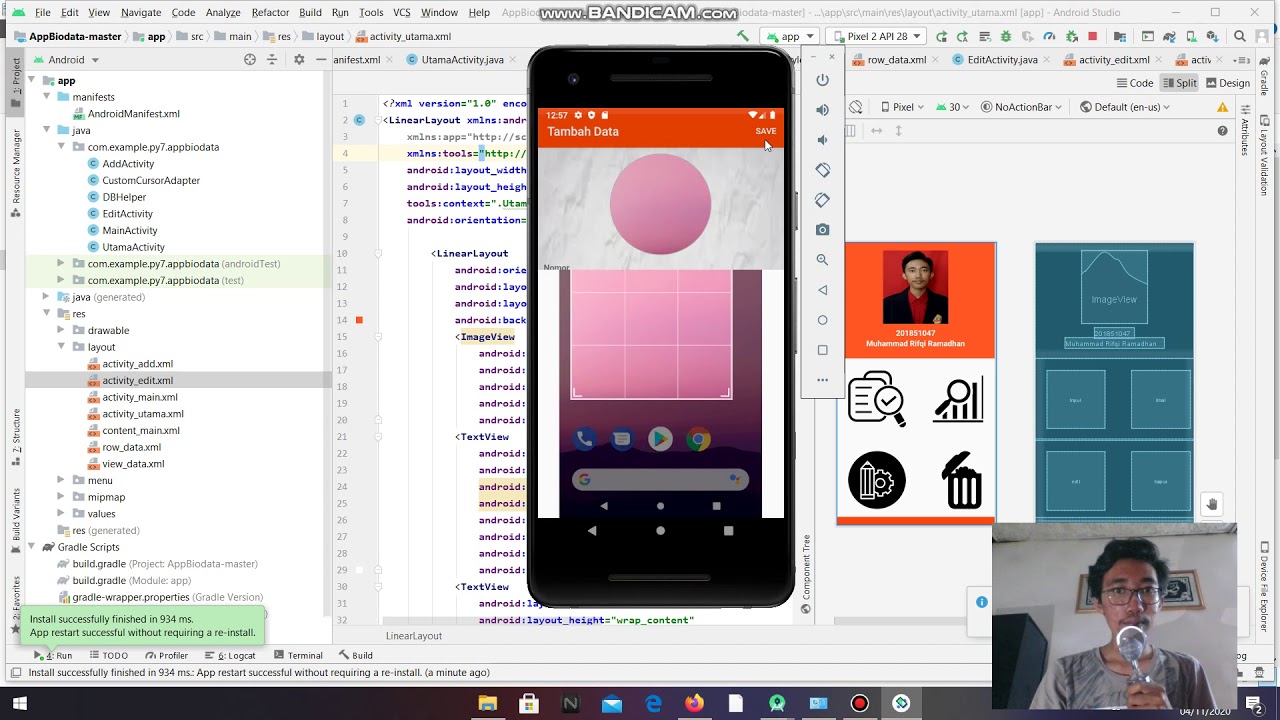Open the Refactor menu
1280x720 pixels.
(270, 12)
